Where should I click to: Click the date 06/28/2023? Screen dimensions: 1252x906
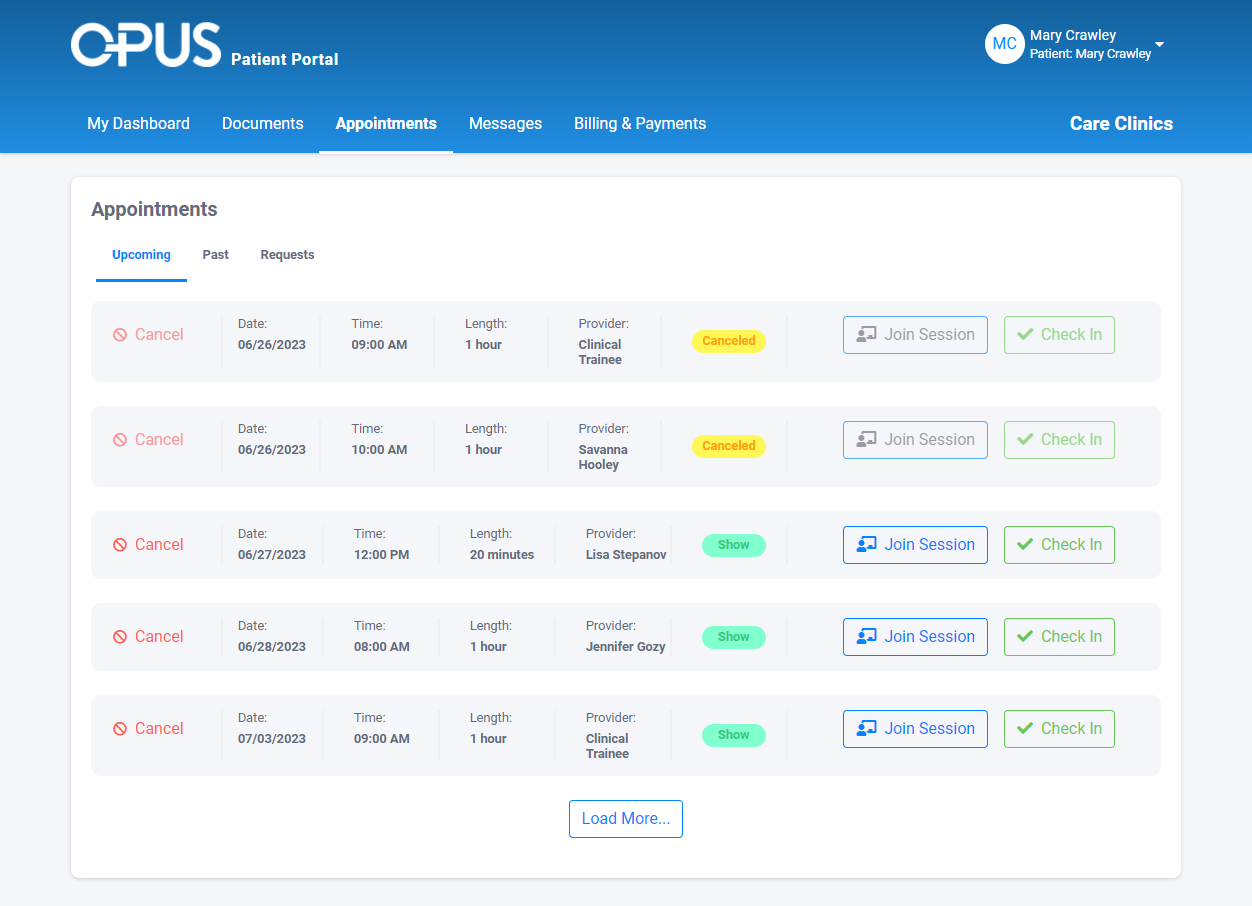(x=272, y=647)
